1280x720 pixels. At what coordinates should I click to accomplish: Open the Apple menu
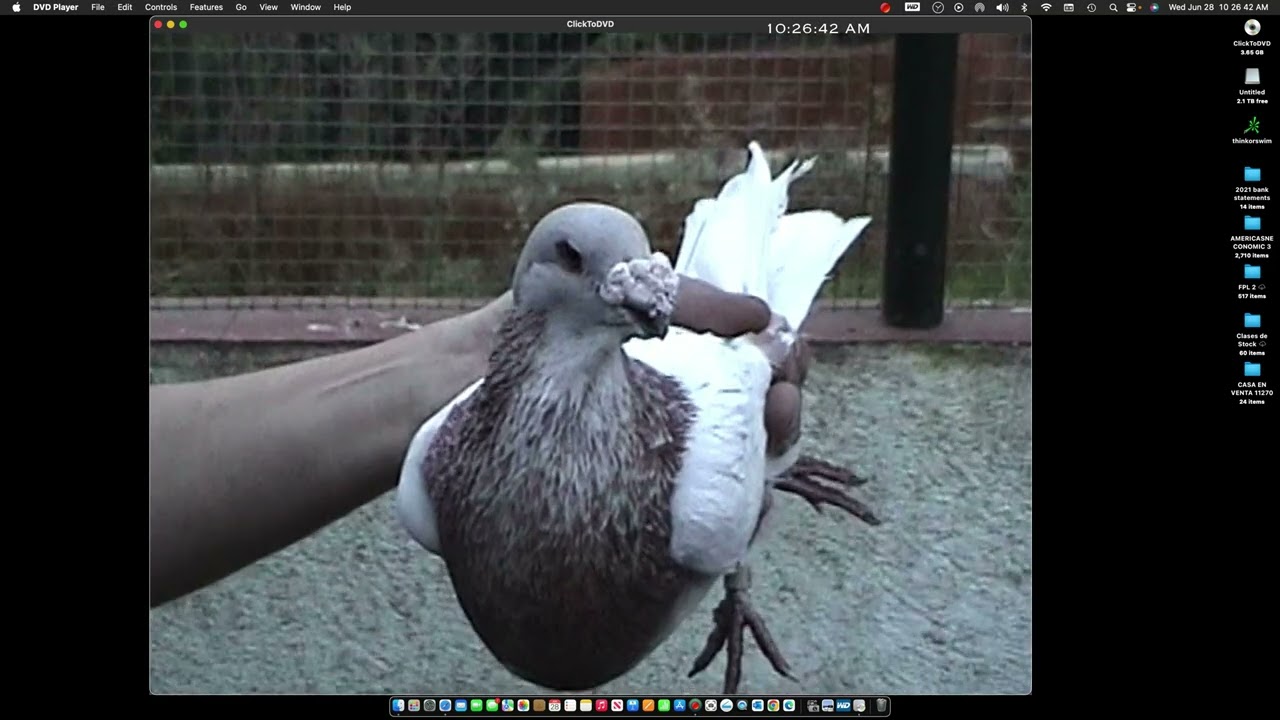[16, 7]
